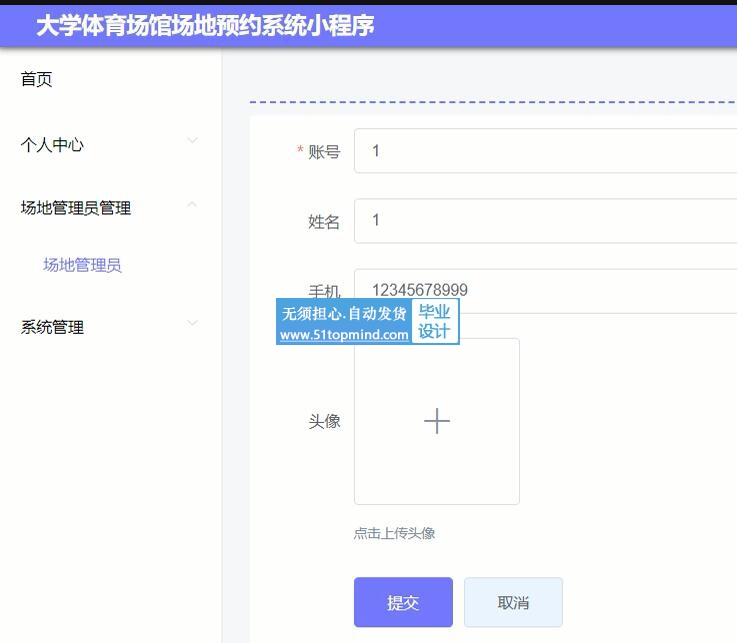Cancel editing with 取消 button
737x643 pixels.
(513, 602)
